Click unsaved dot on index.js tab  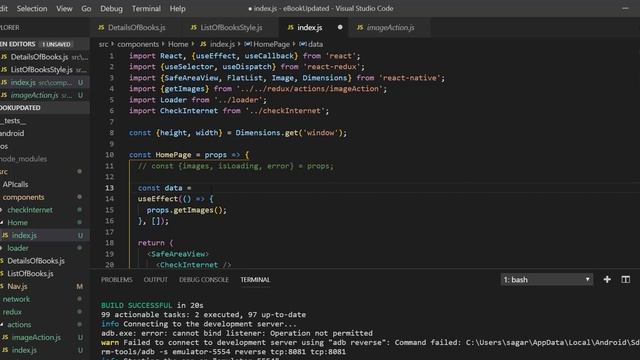(340, 27)
